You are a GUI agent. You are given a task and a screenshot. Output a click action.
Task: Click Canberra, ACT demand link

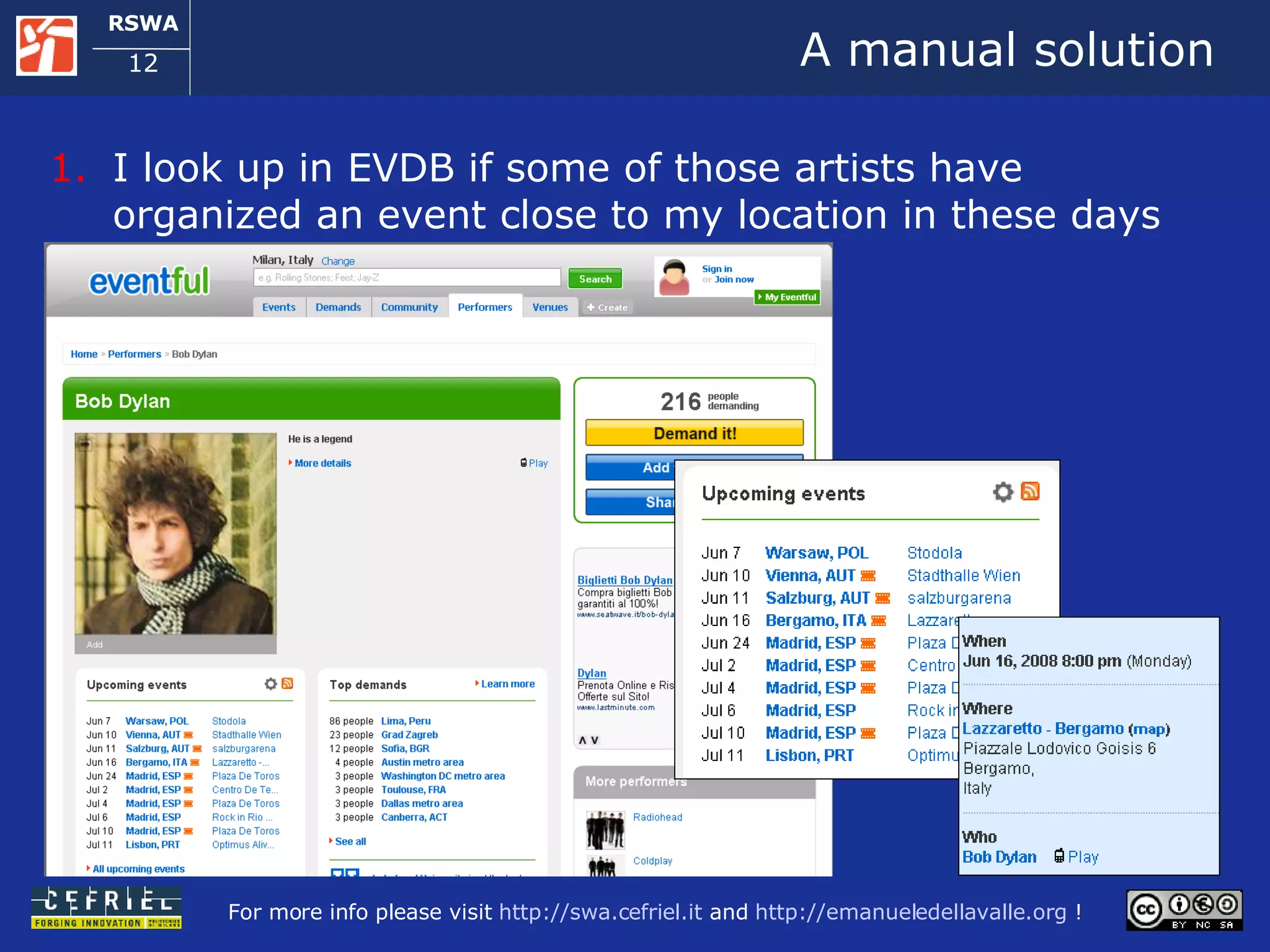point(414,817)
